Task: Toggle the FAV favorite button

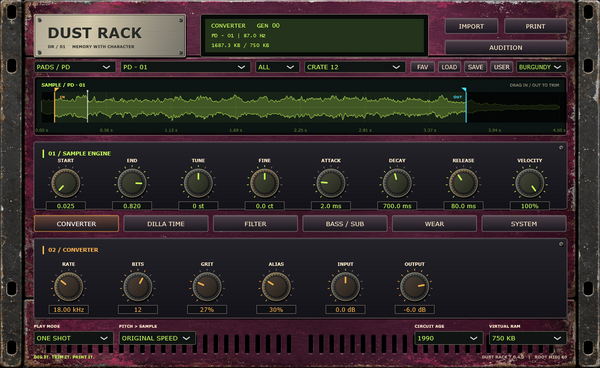Action: [x=422, y=67]
